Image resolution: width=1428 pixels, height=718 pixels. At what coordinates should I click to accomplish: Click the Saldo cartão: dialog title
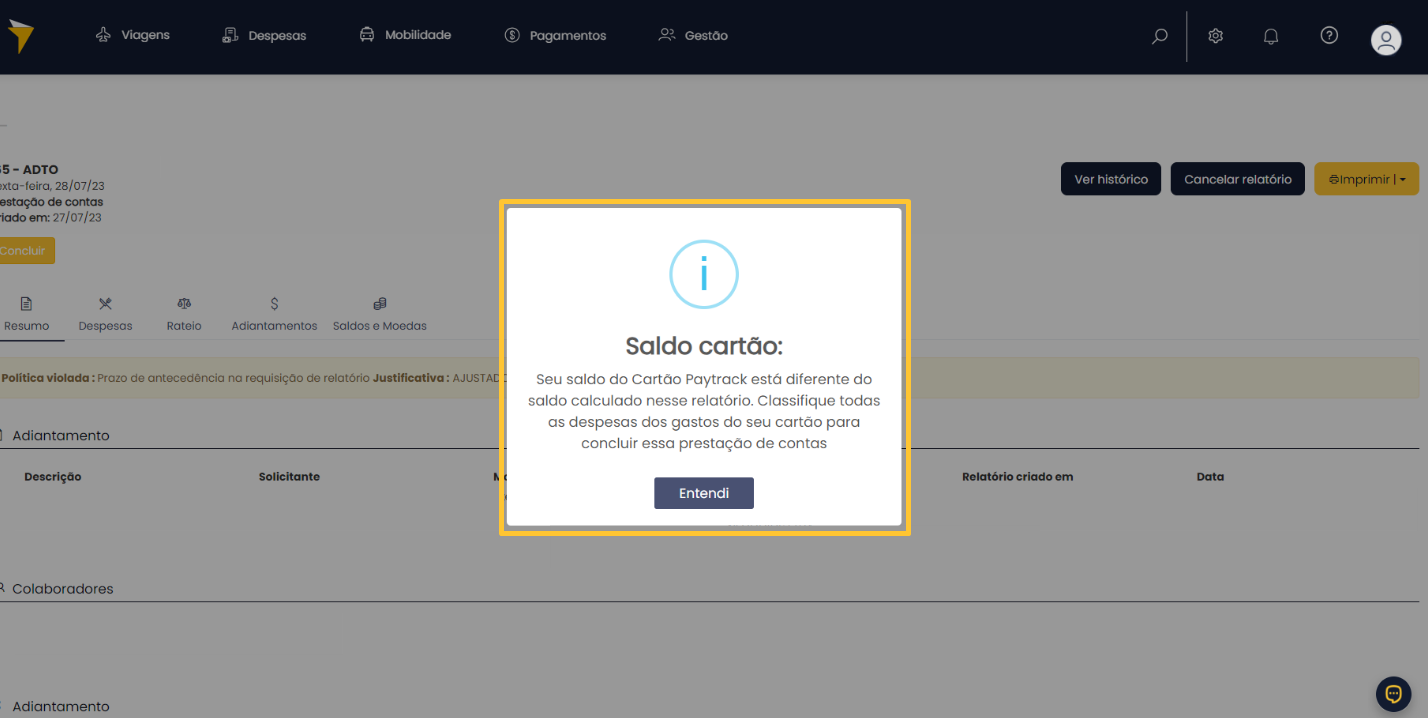tap(704, 346)
